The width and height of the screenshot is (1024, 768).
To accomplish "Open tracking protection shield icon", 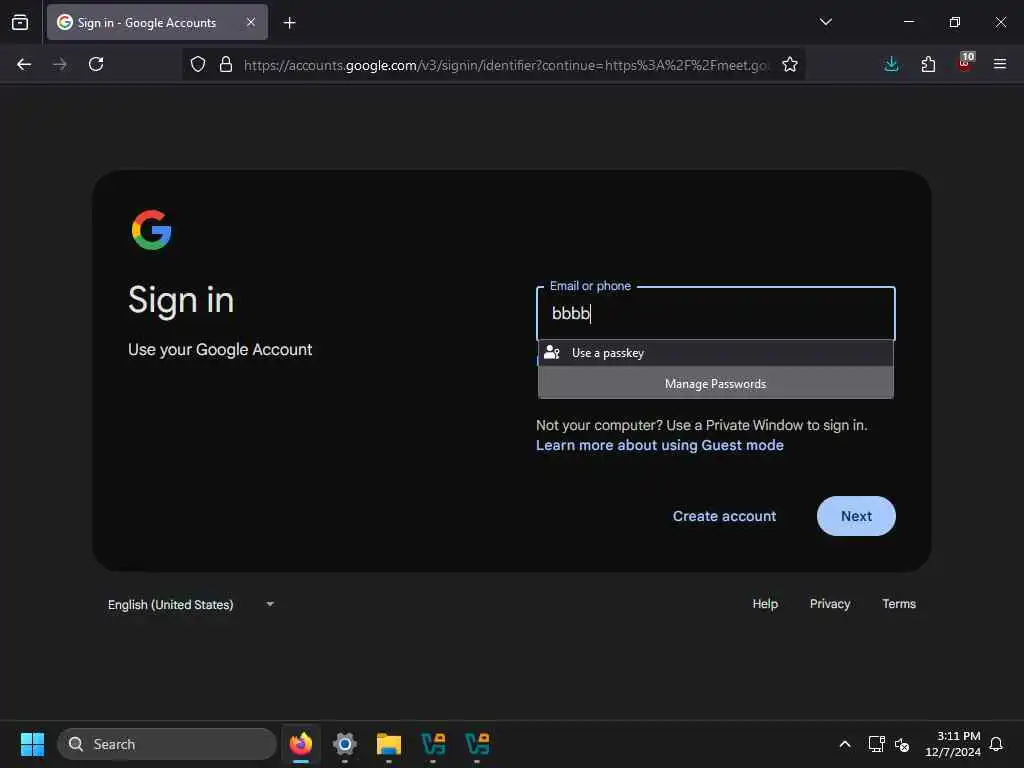I will [198, 64].
